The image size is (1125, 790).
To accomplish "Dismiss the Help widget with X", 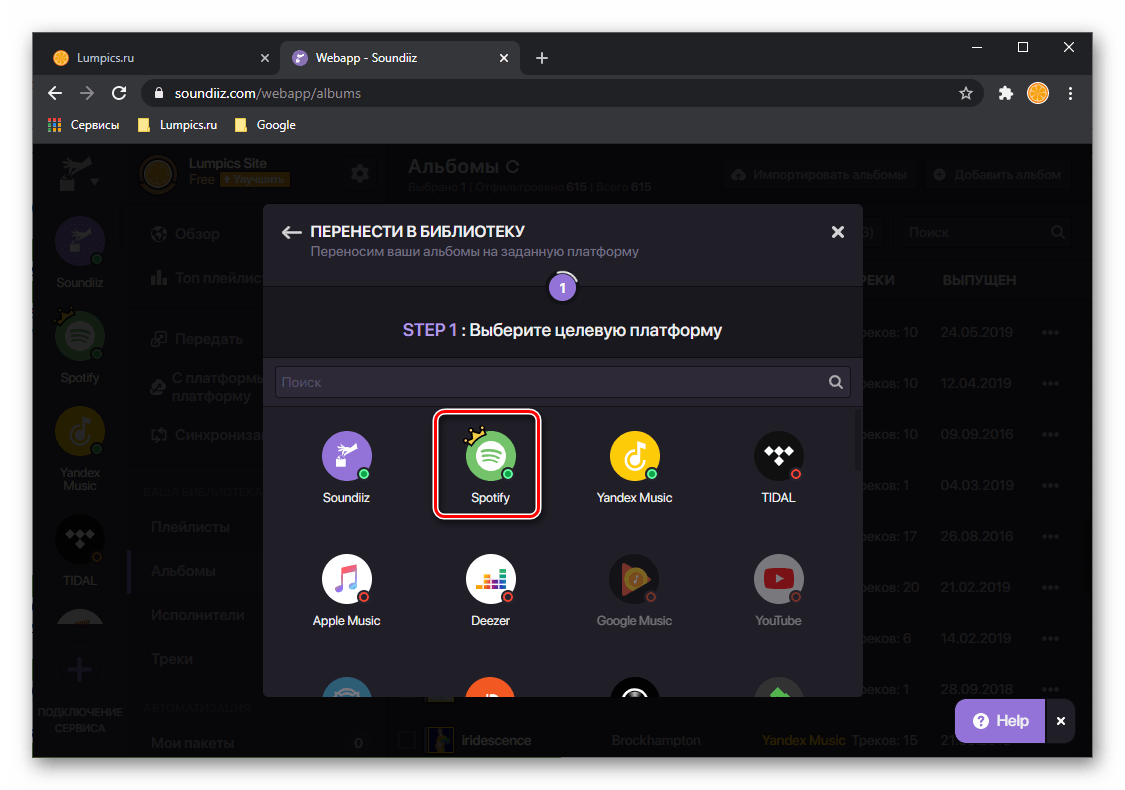I will 1061,720.
